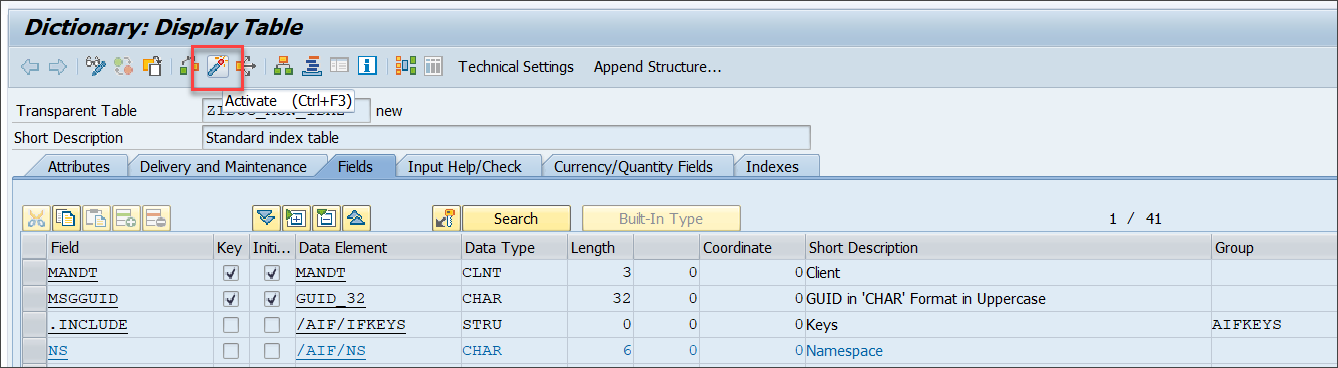Click the Cut scissors icon

tap(37, 218)
